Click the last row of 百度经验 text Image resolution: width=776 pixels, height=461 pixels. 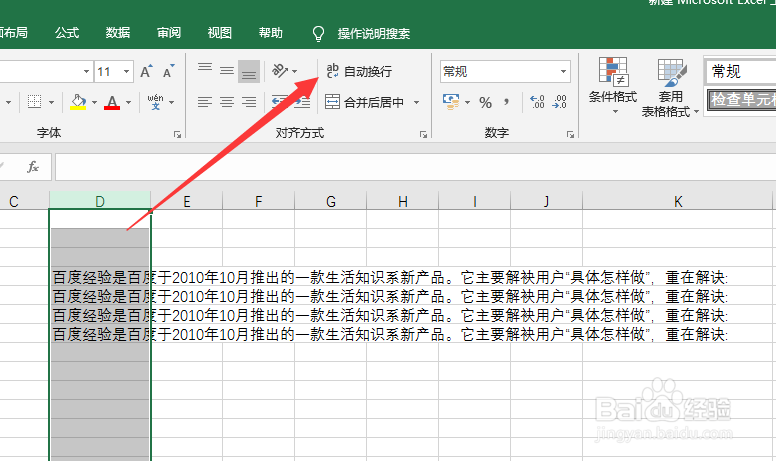(390, 334)
